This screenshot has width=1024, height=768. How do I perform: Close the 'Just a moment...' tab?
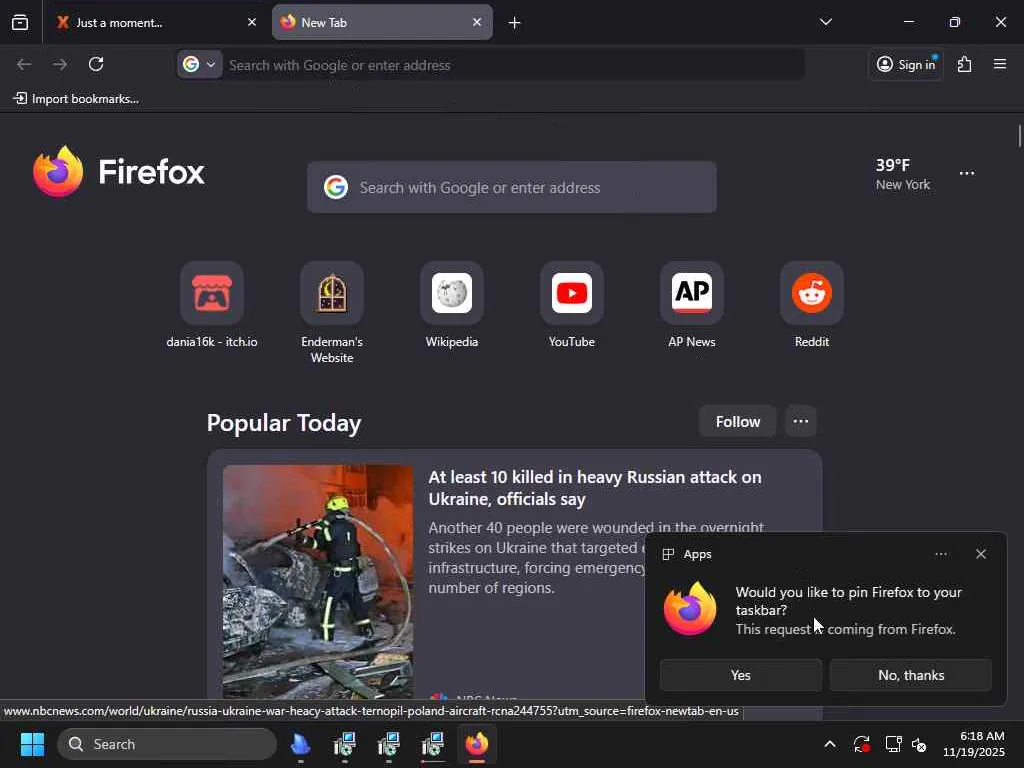click(x=252, y=22)
